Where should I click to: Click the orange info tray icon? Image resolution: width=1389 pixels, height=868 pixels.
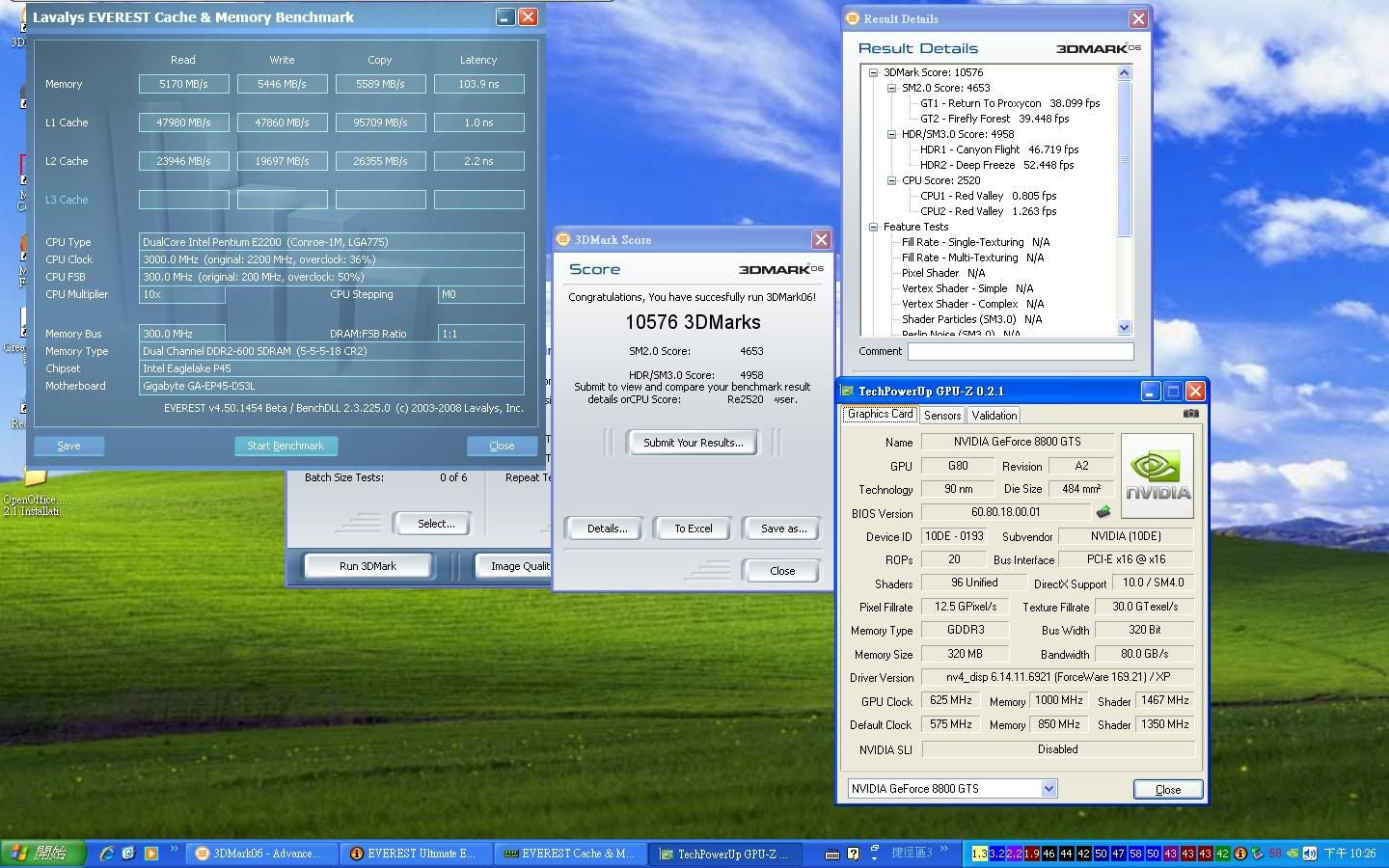click(1240, 854)
